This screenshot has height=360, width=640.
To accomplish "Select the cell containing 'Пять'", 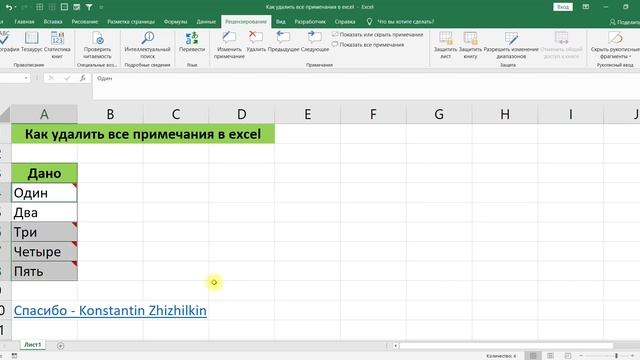I will click(44, 271).
